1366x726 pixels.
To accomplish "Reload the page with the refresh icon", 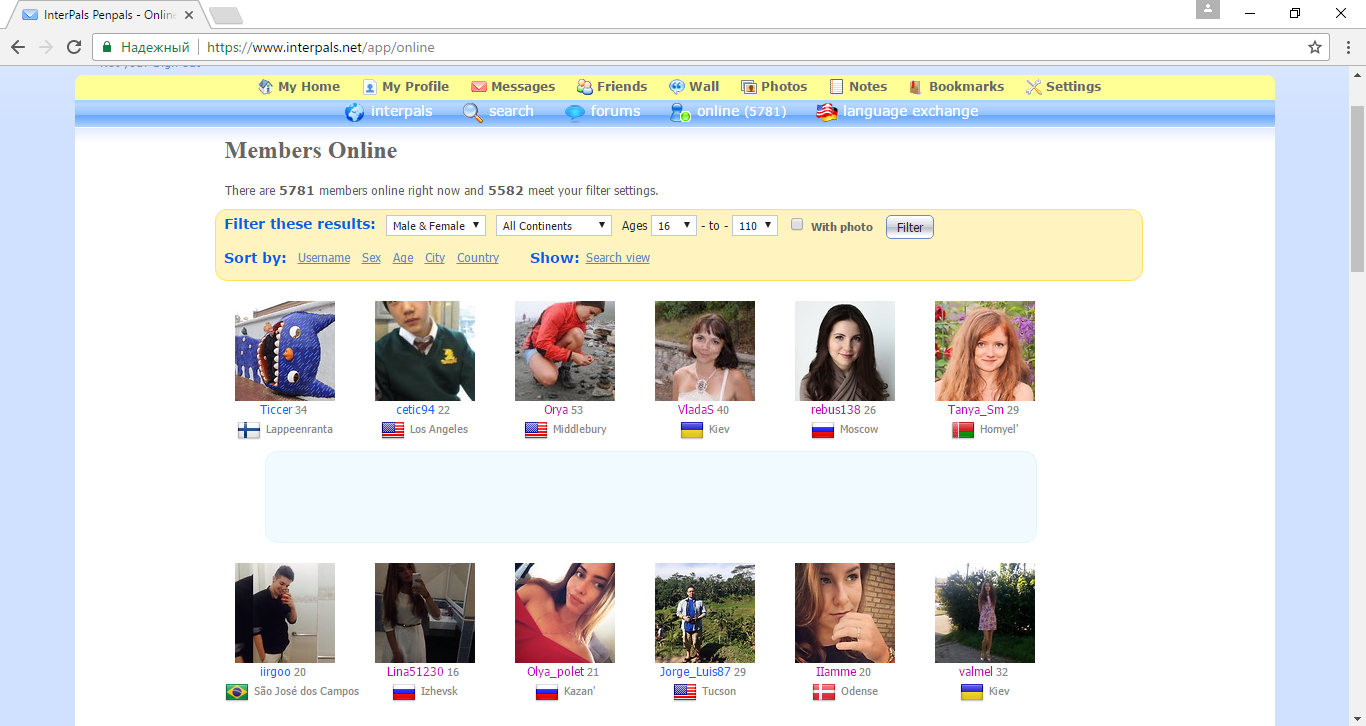I will coord(74,47).
